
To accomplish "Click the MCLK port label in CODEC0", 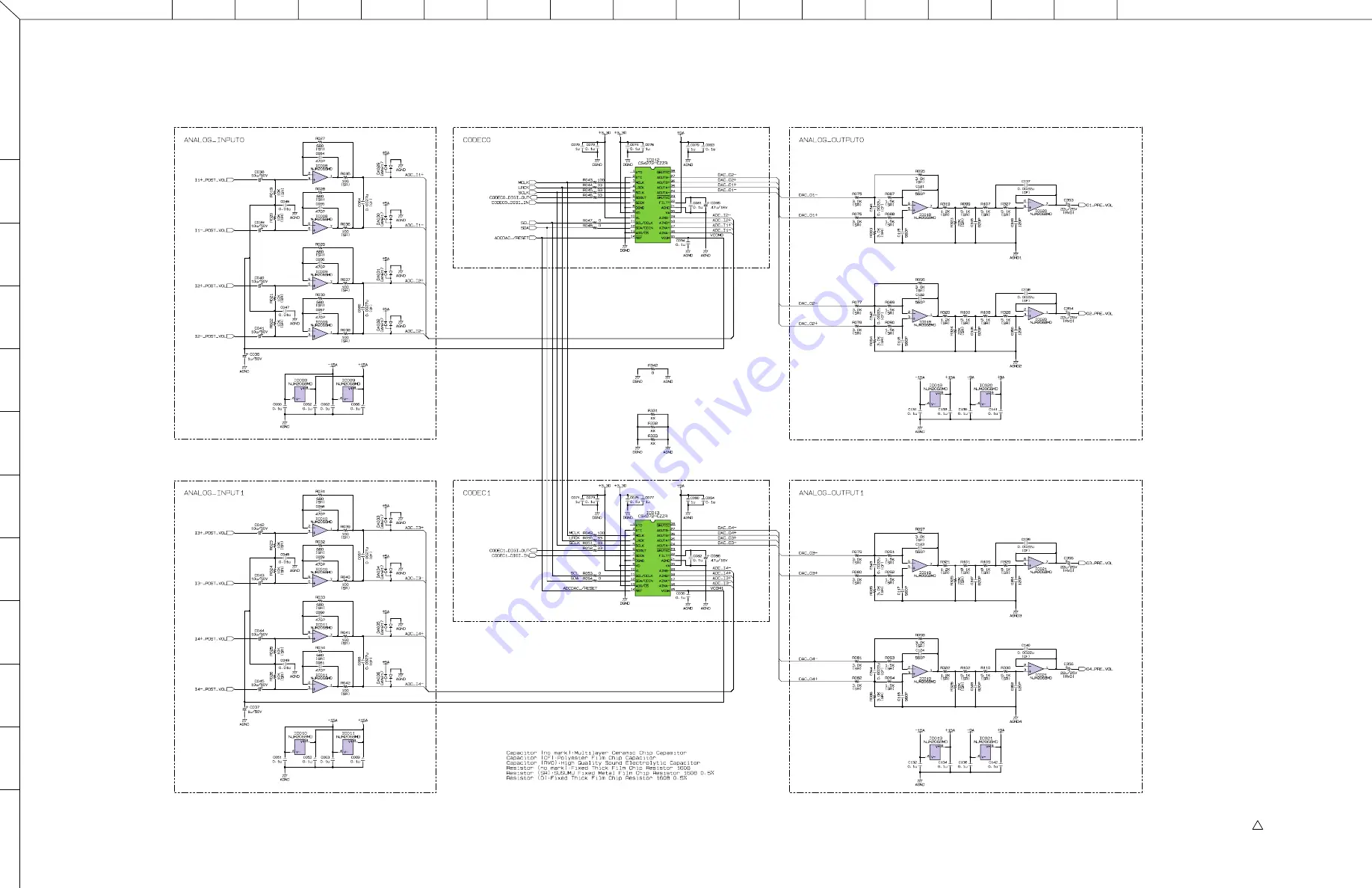I will tap(523, 182).
